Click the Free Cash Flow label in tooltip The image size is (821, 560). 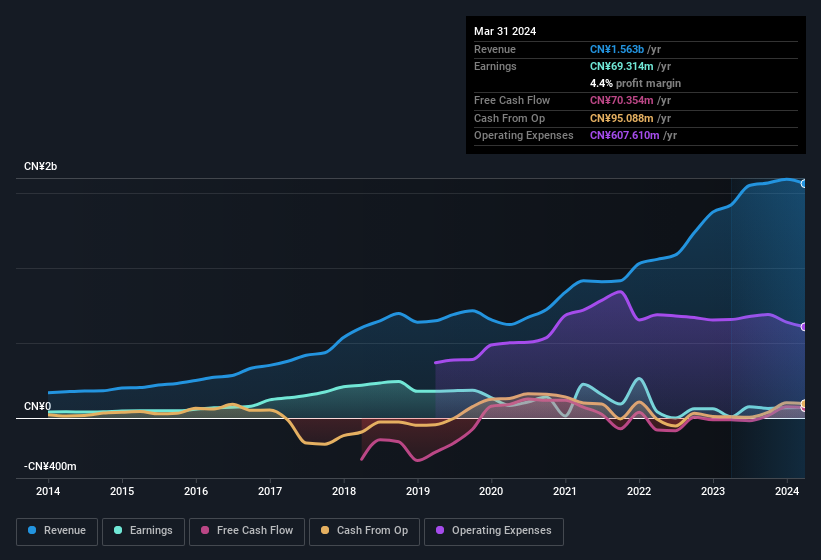pyautogui.click(x=512, y=100)
